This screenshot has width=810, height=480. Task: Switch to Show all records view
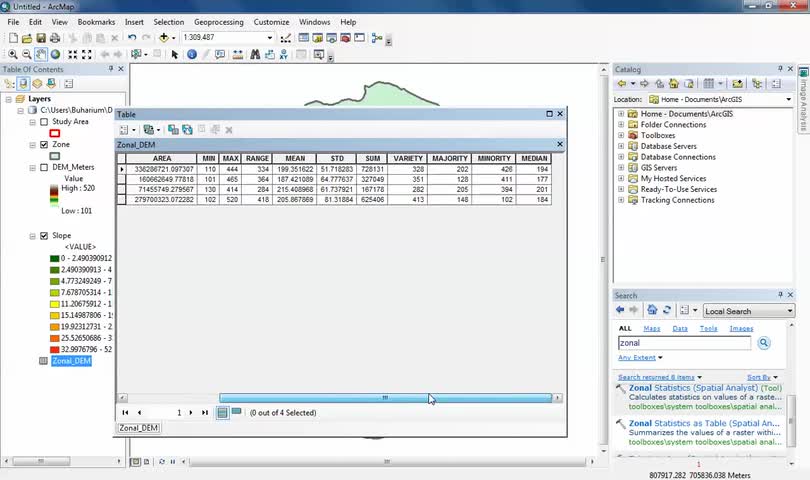(x=222, y=412)
